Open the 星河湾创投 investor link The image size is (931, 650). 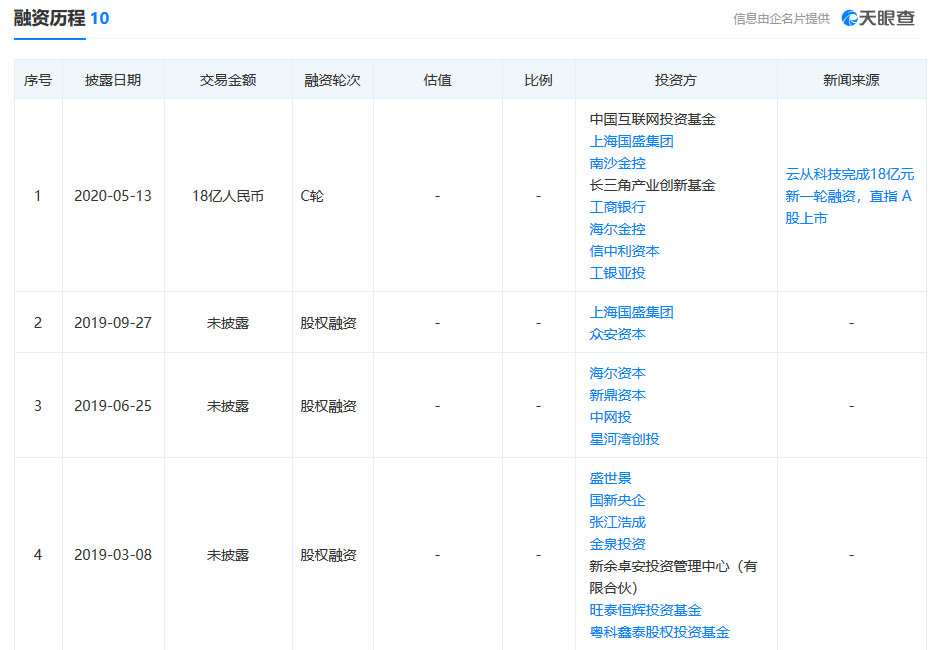(624, 439)
